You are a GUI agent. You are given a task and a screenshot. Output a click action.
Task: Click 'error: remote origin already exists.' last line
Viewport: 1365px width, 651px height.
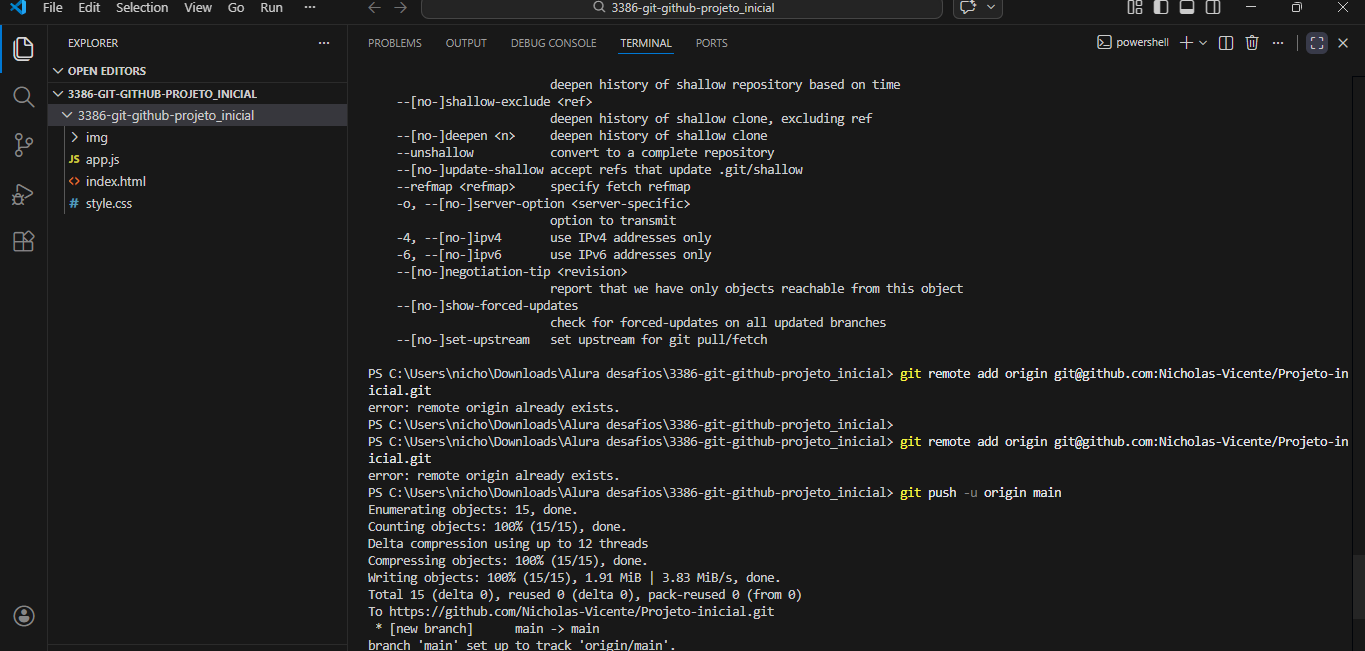coord(494,476)
